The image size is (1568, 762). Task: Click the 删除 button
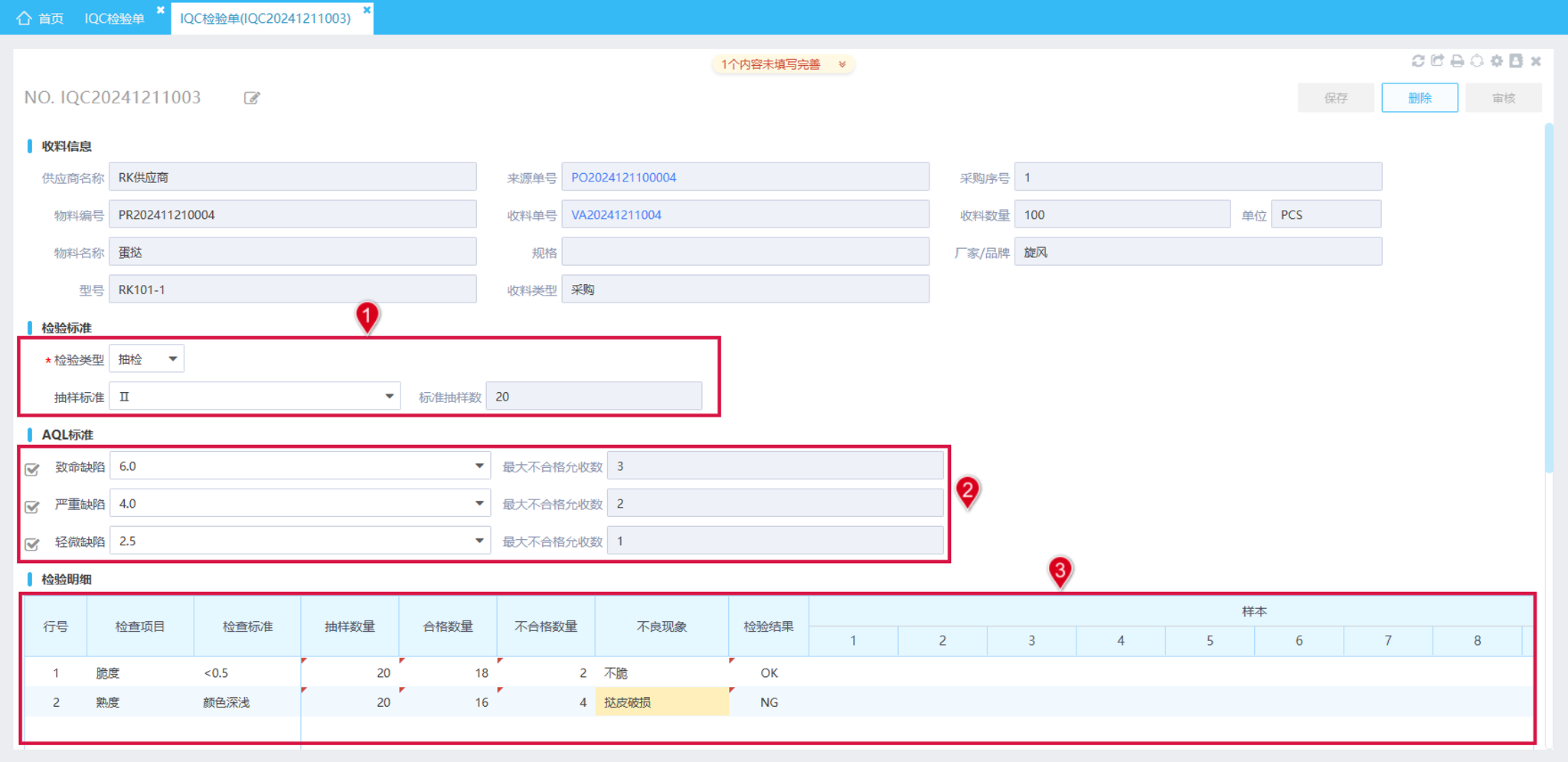1419,98
